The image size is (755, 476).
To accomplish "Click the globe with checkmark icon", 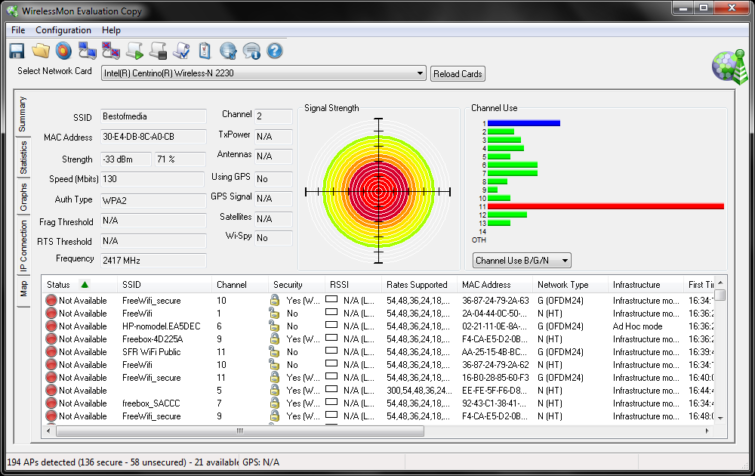I will [228, 51].
